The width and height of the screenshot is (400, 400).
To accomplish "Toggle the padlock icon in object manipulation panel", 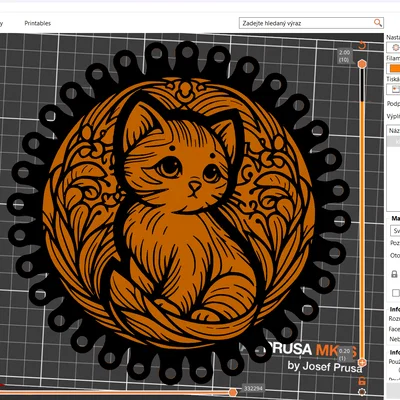I will tap(394, 274).
